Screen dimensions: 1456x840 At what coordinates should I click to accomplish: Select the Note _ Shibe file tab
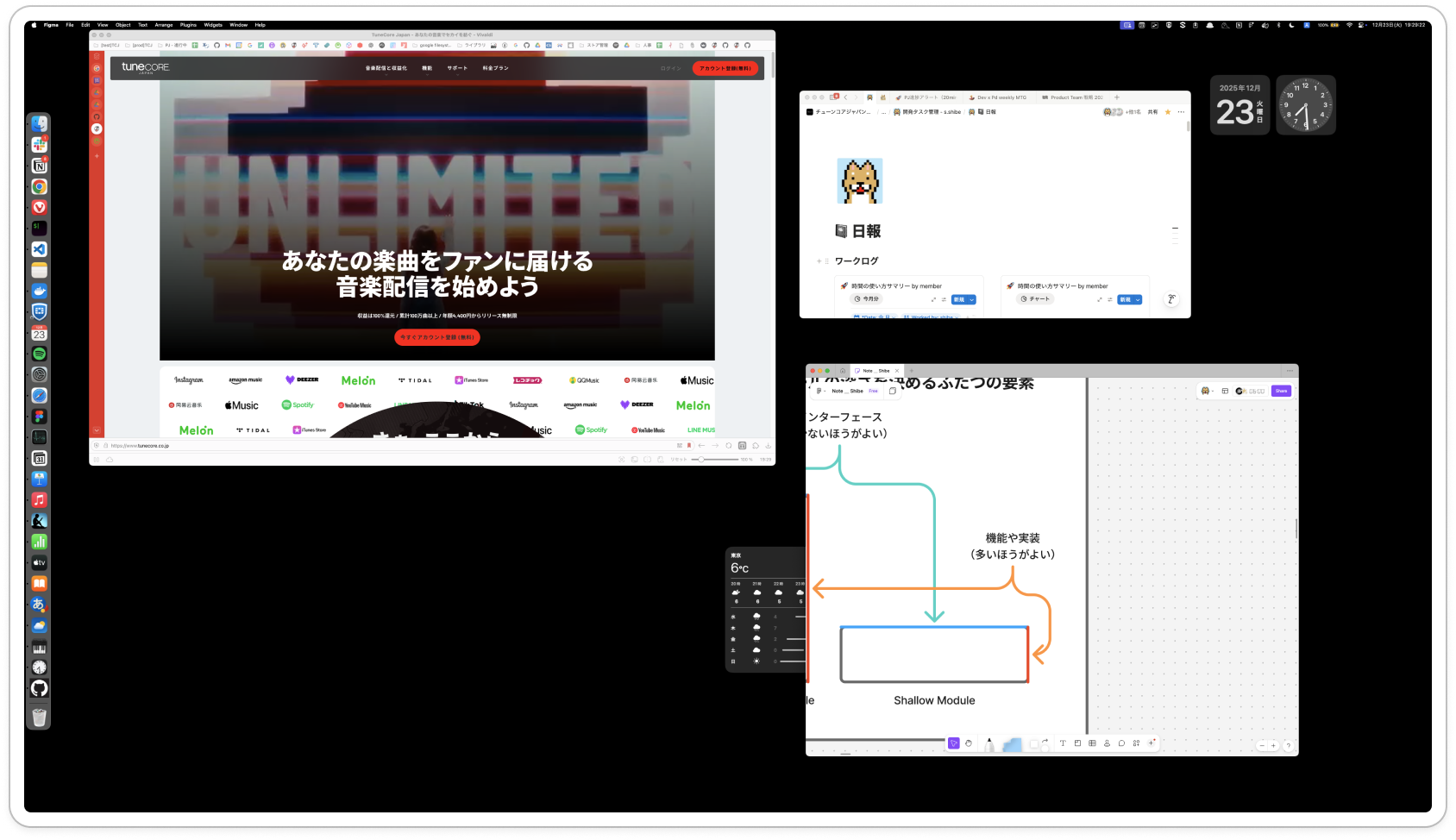[x=875, y=371]
